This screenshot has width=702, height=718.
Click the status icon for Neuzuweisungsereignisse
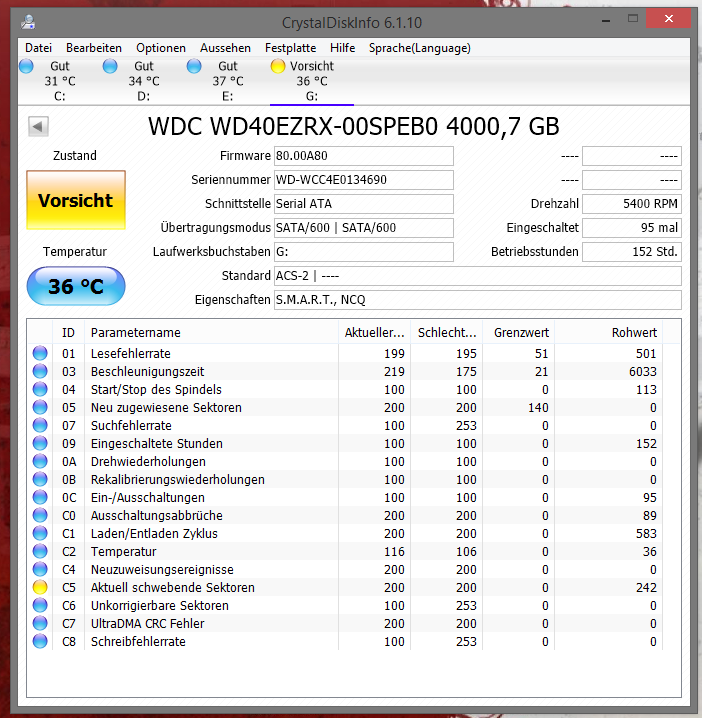pos(40,569)
